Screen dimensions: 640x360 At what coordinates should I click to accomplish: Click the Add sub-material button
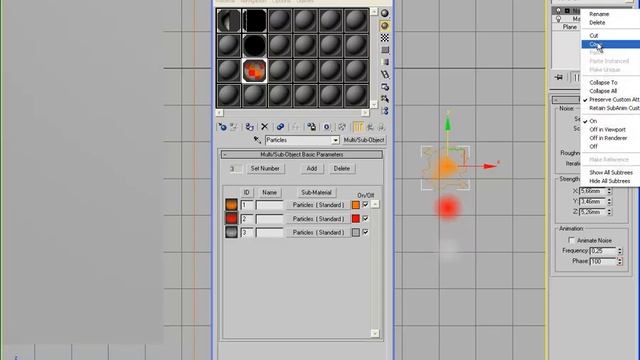click(312, 168)
